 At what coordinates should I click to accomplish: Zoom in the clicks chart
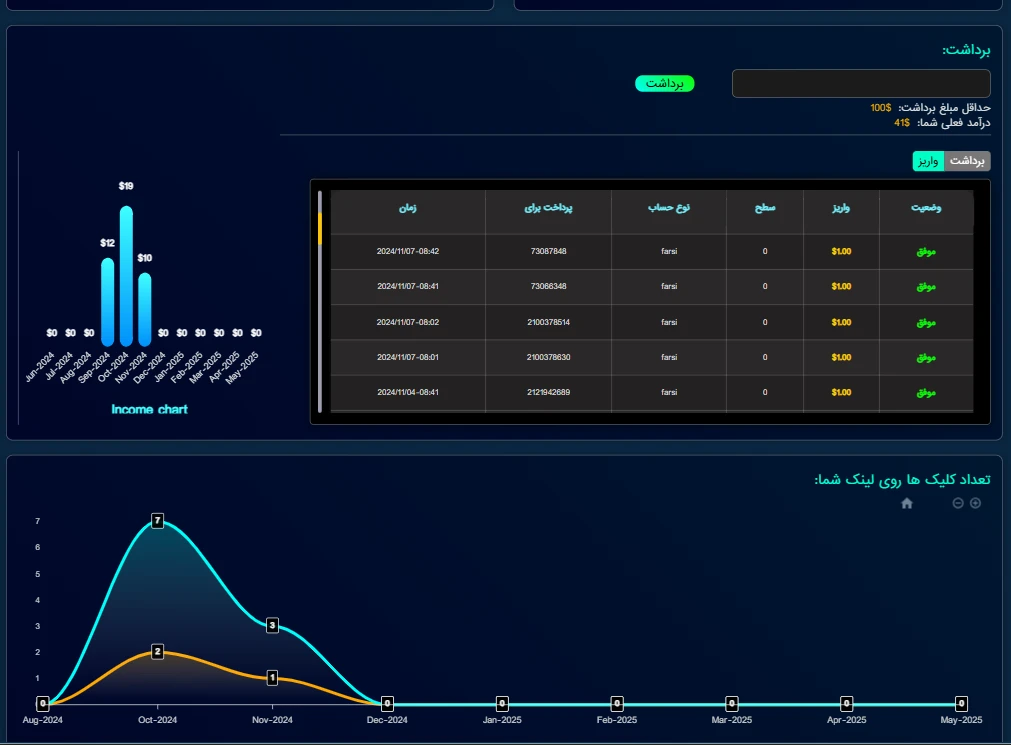tap(976, 503)
